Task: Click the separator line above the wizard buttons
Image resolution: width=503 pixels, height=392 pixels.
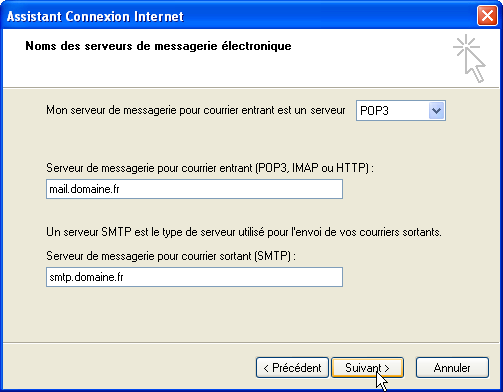Action: coord(251,342)
